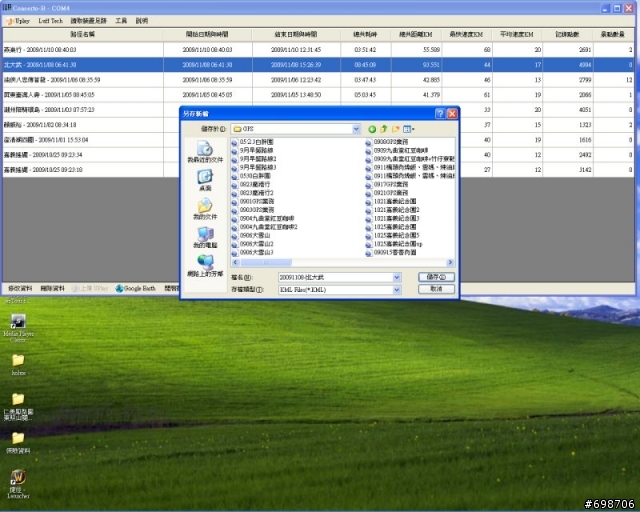This screenshot has height=512, width=640.
Task: Go up one folder level in dialog
Action: click(383, 129)
